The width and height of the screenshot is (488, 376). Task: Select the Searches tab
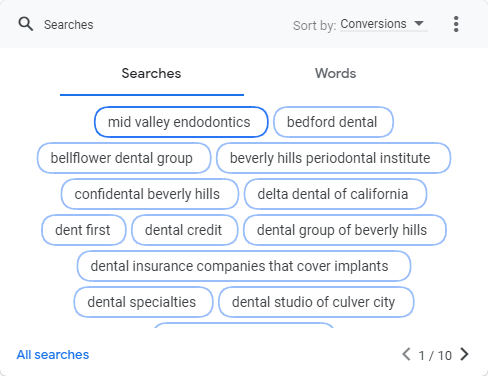(x=152, y=73)
